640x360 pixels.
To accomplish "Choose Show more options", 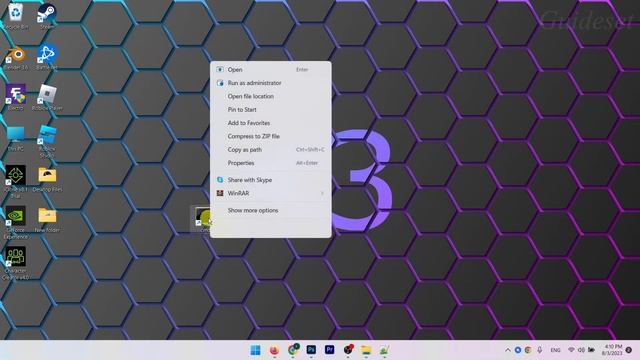I will point(270,211).
